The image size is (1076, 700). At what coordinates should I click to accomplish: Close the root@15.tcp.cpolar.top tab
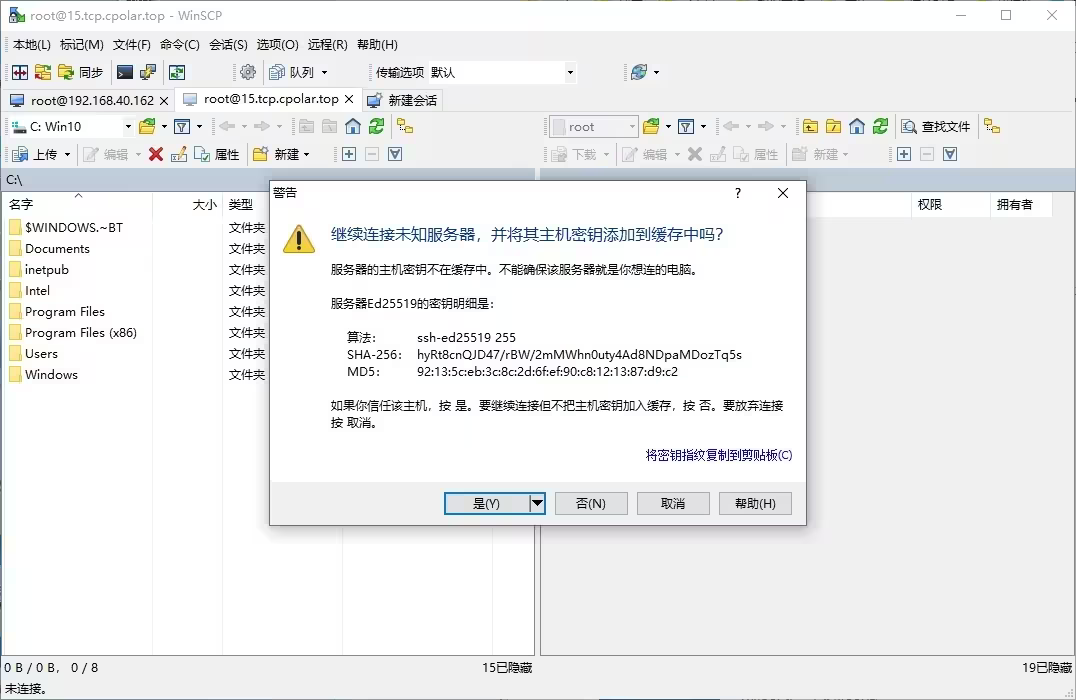point(349,100)
